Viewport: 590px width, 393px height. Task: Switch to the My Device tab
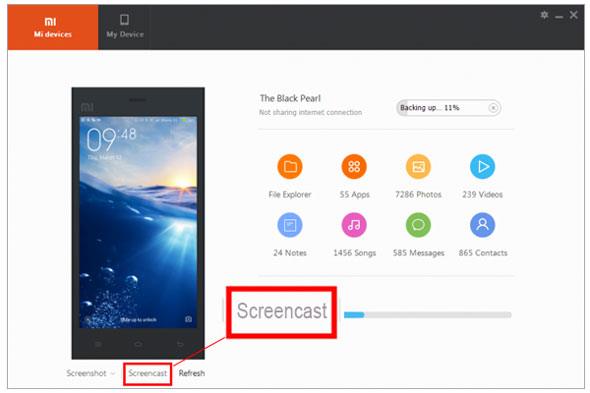[x=125, y=27]
